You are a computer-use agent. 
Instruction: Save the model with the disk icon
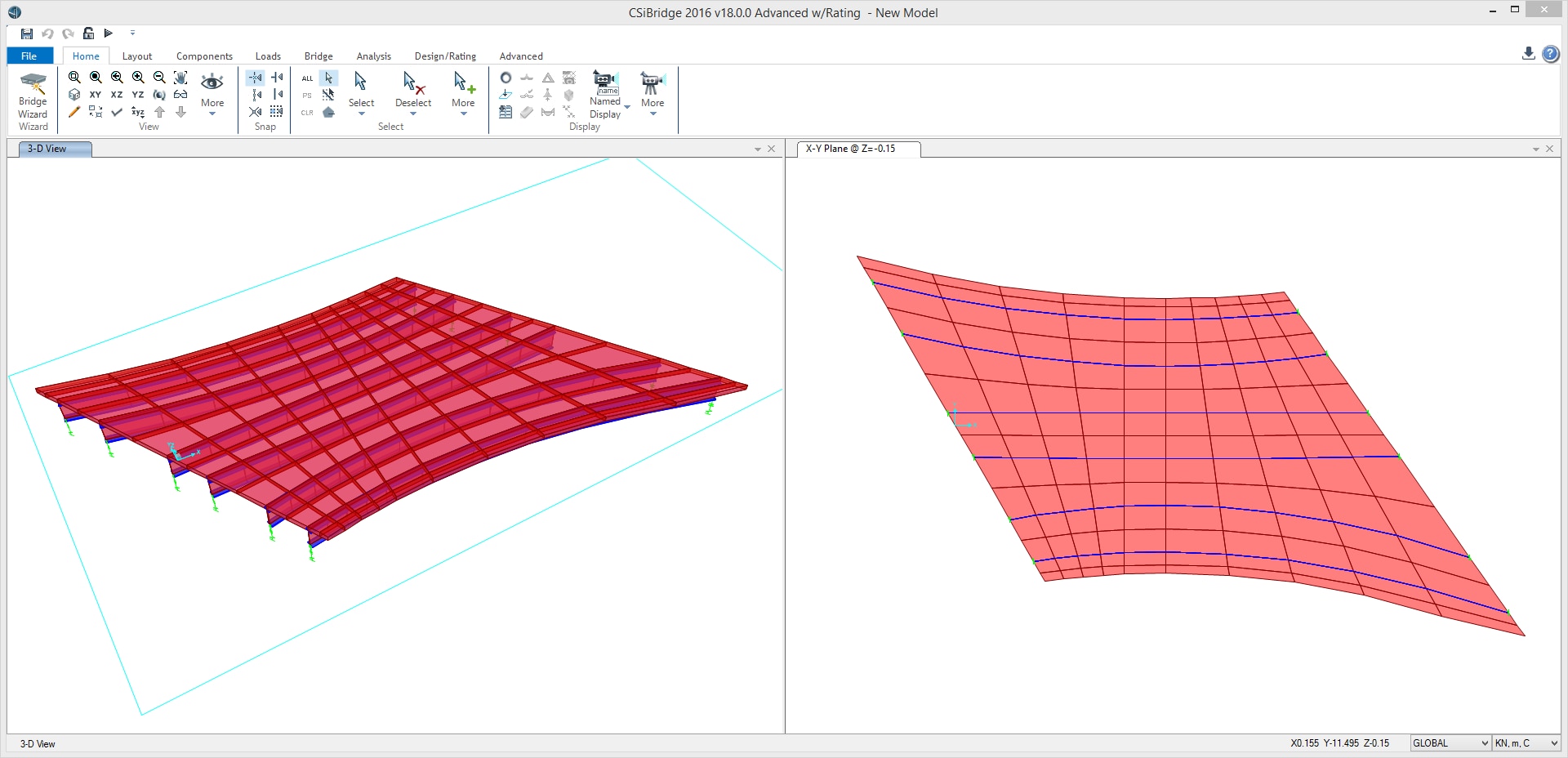27,33
